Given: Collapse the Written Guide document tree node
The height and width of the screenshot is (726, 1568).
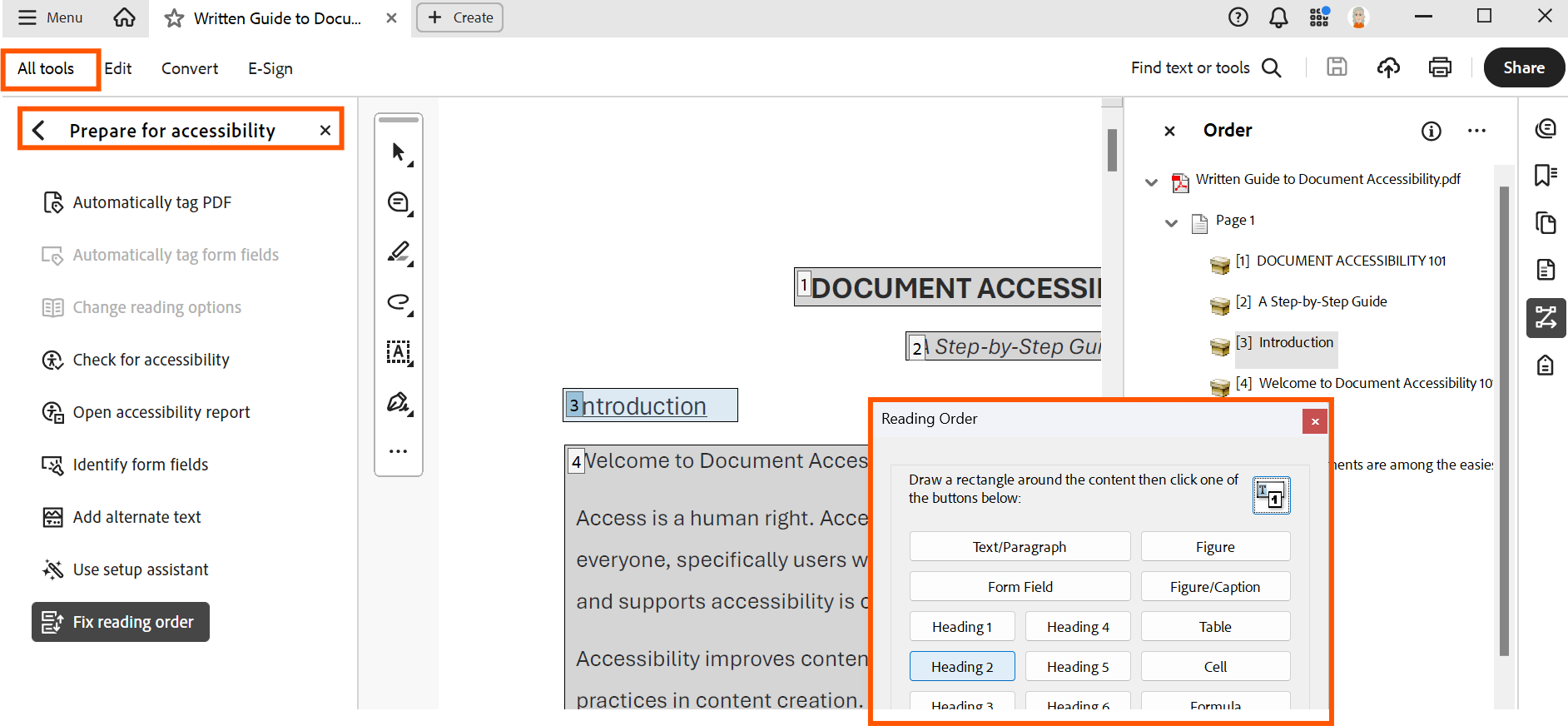Looking at the screenshot, I should [x=1151, y=181].
